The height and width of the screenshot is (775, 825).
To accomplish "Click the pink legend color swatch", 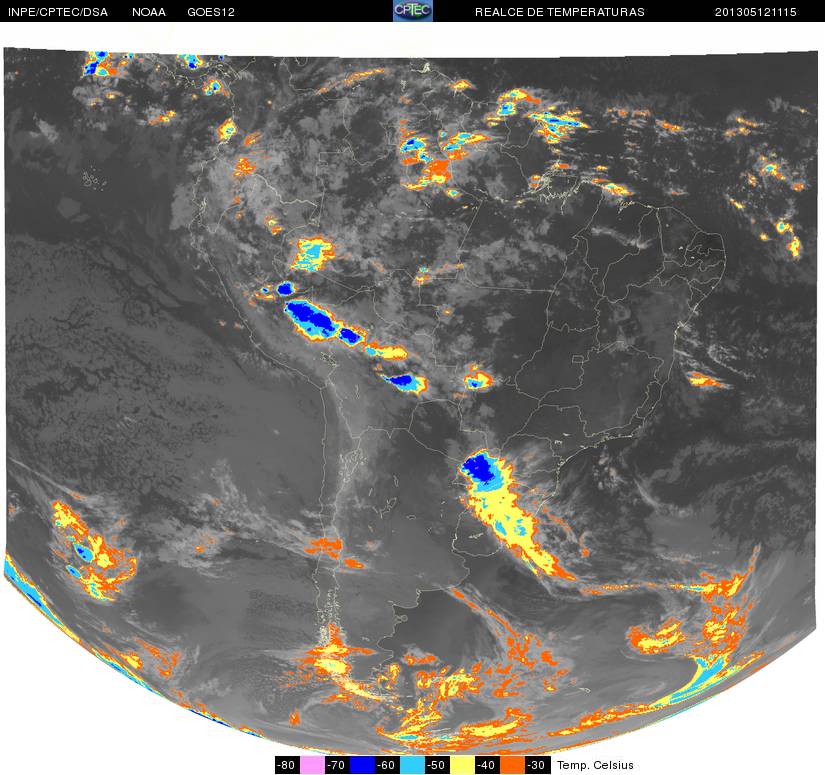I will pyautogui.click(x=312, y=765).
